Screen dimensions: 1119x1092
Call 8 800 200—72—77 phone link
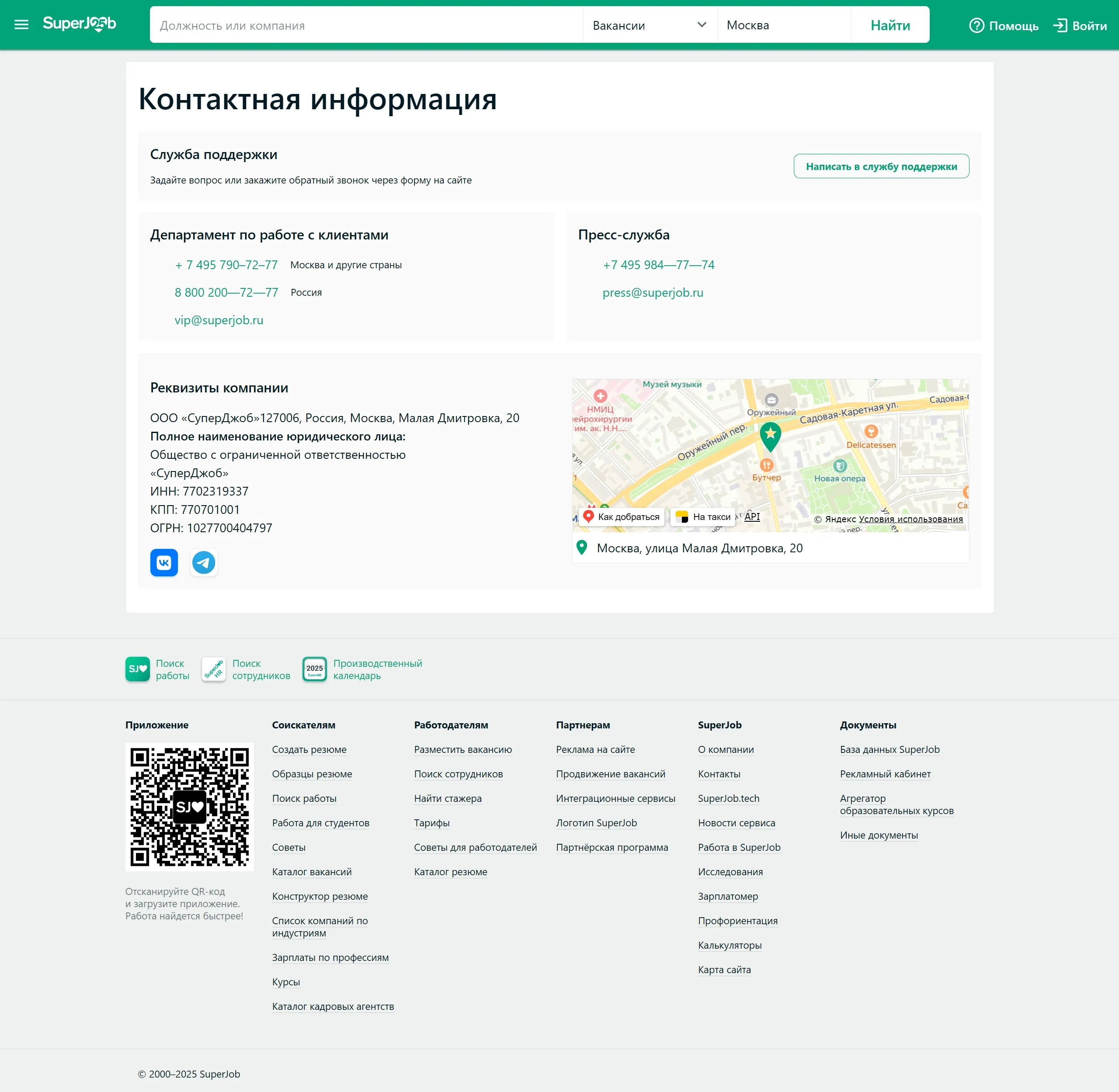click(x=226, y=292)
